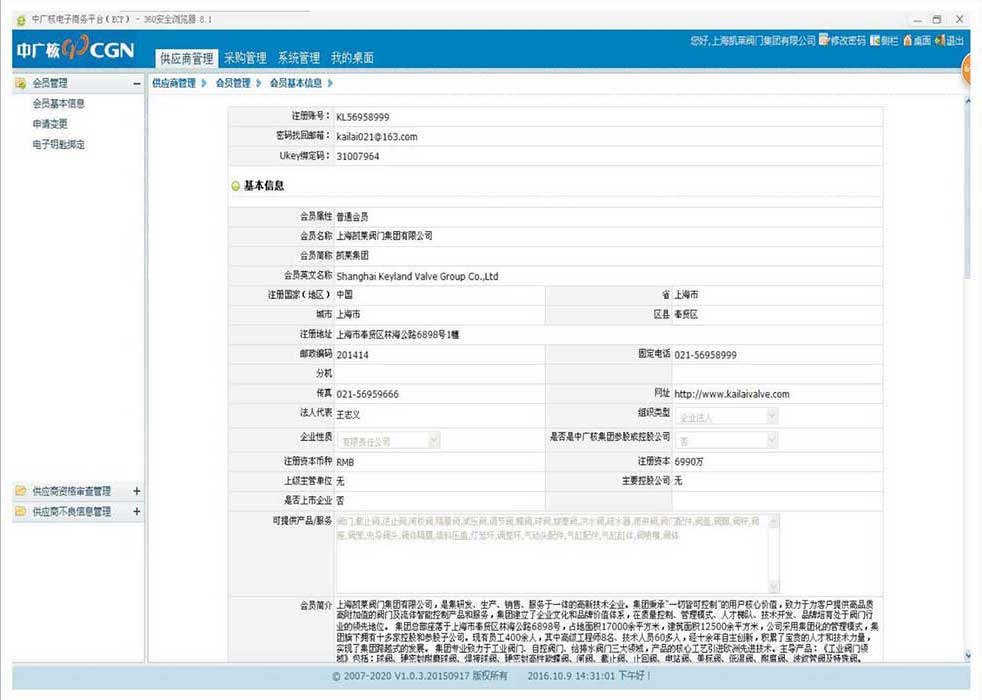Click the member name 上海凯莱阀门集团有限公司 field value
The width and height of the screenshot is (982, 700).
tap(385, 236)
